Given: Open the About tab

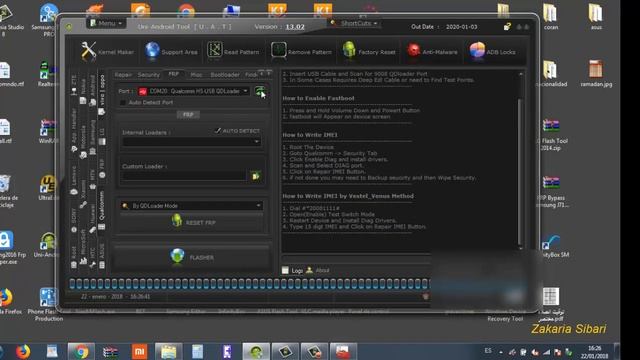Looking at the screenshot, I should click(x=318, y=270).
